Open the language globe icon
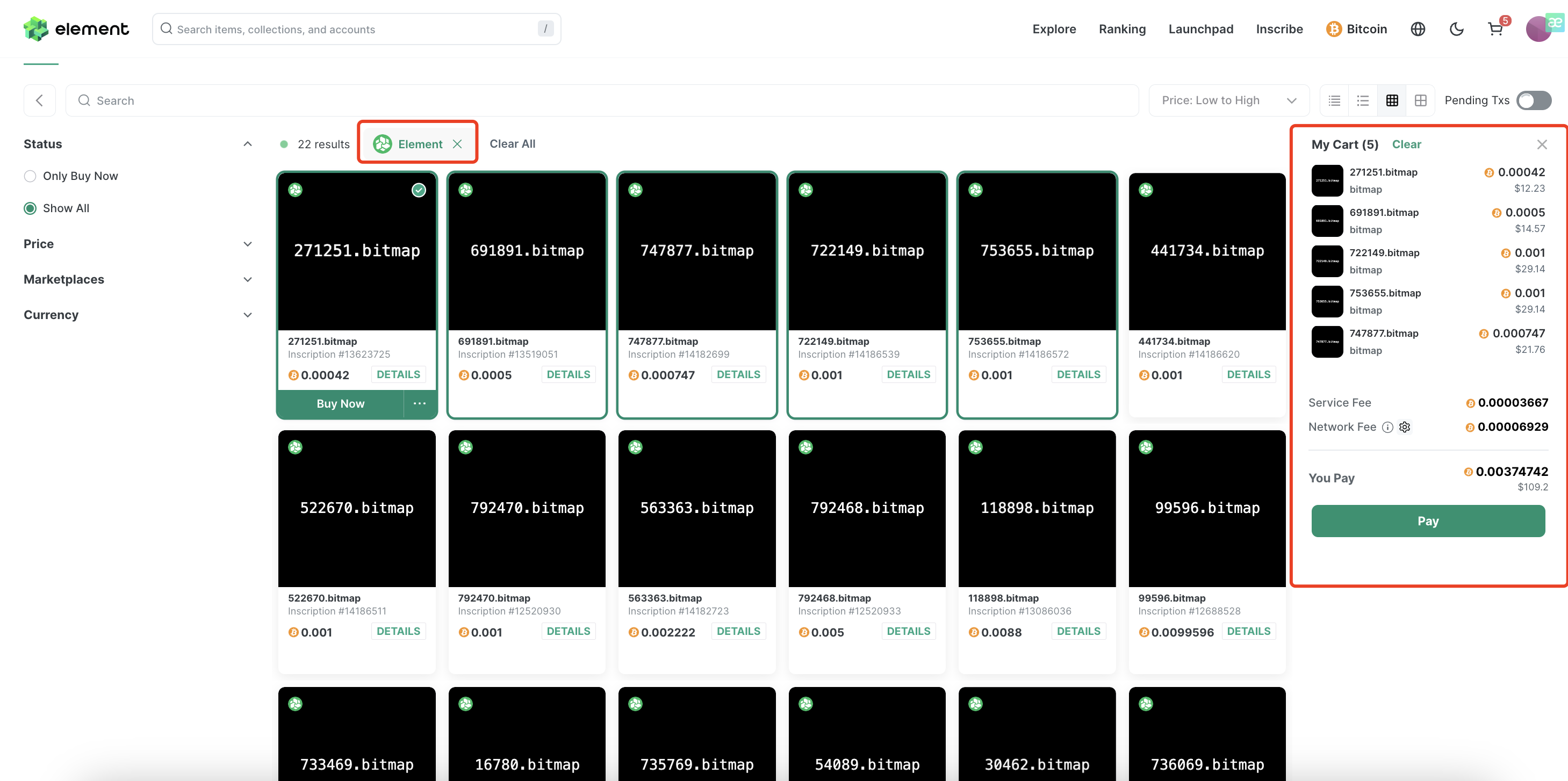Viewport: 1568px width, 781px height. coord(1418,29)
